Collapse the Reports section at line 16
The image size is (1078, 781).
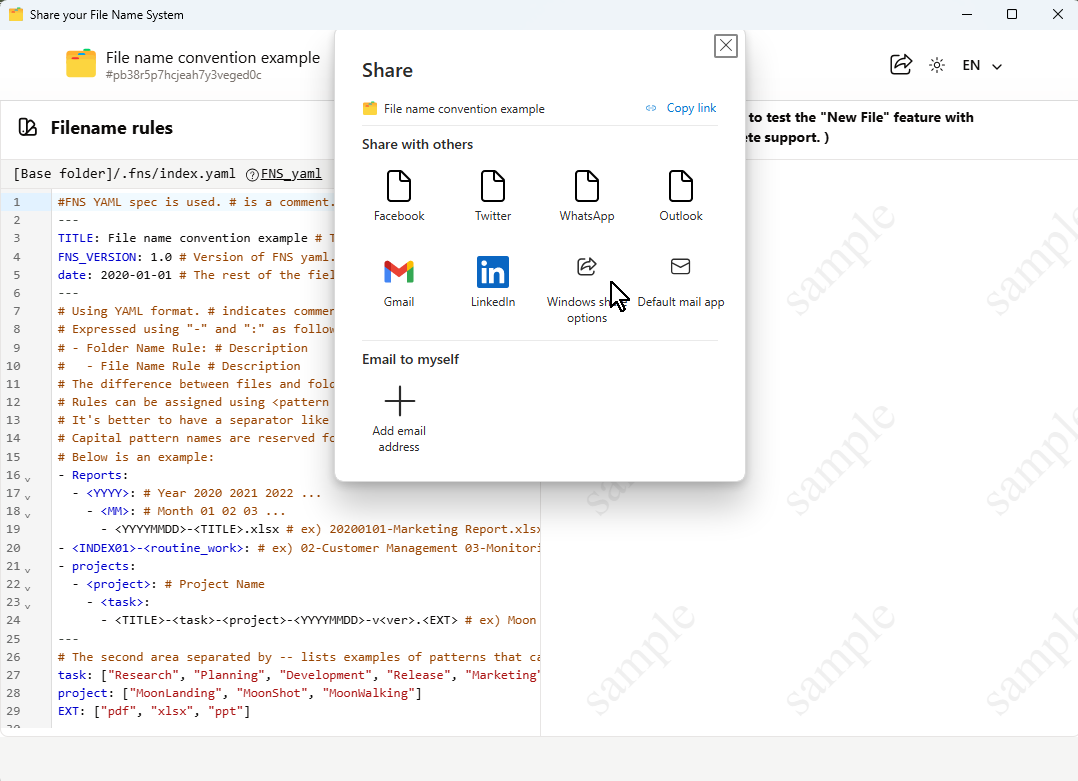click(x=27, y=479)
